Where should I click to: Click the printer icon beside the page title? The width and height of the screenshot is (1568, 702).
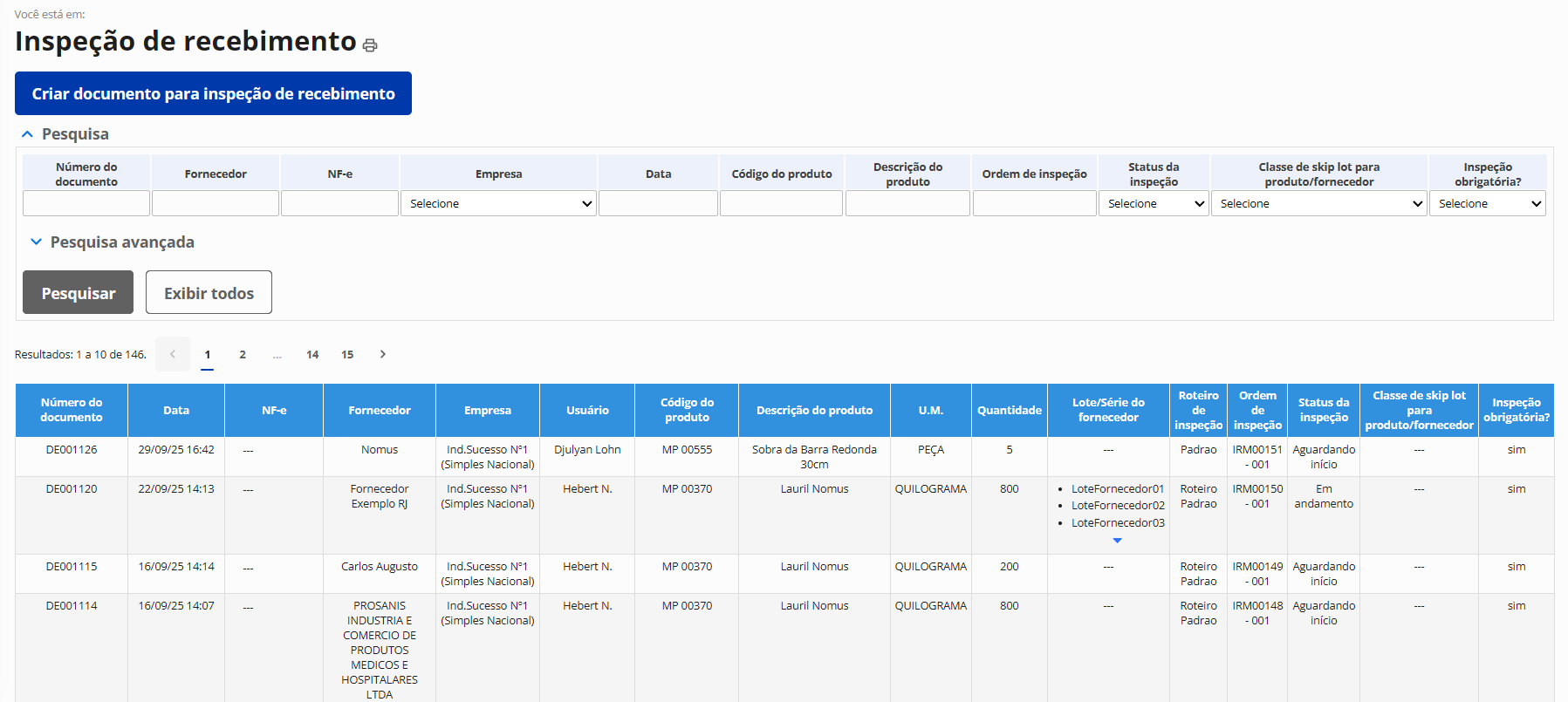[x=370, y=45]
